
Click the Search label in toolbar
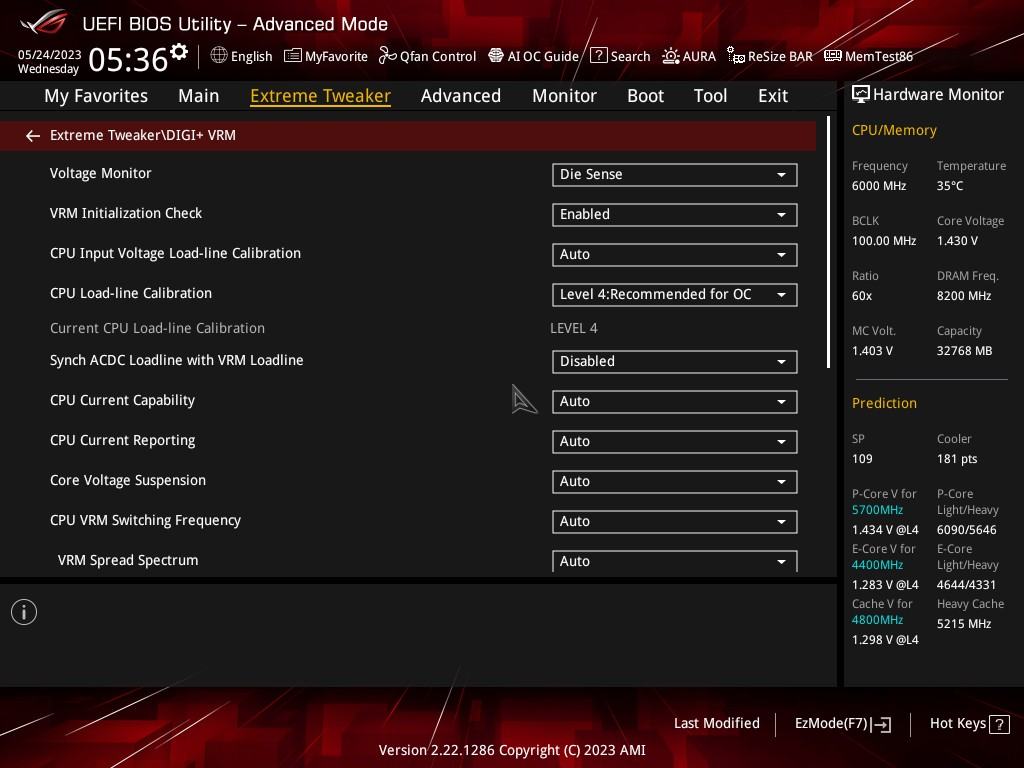[x=630, y=56]
